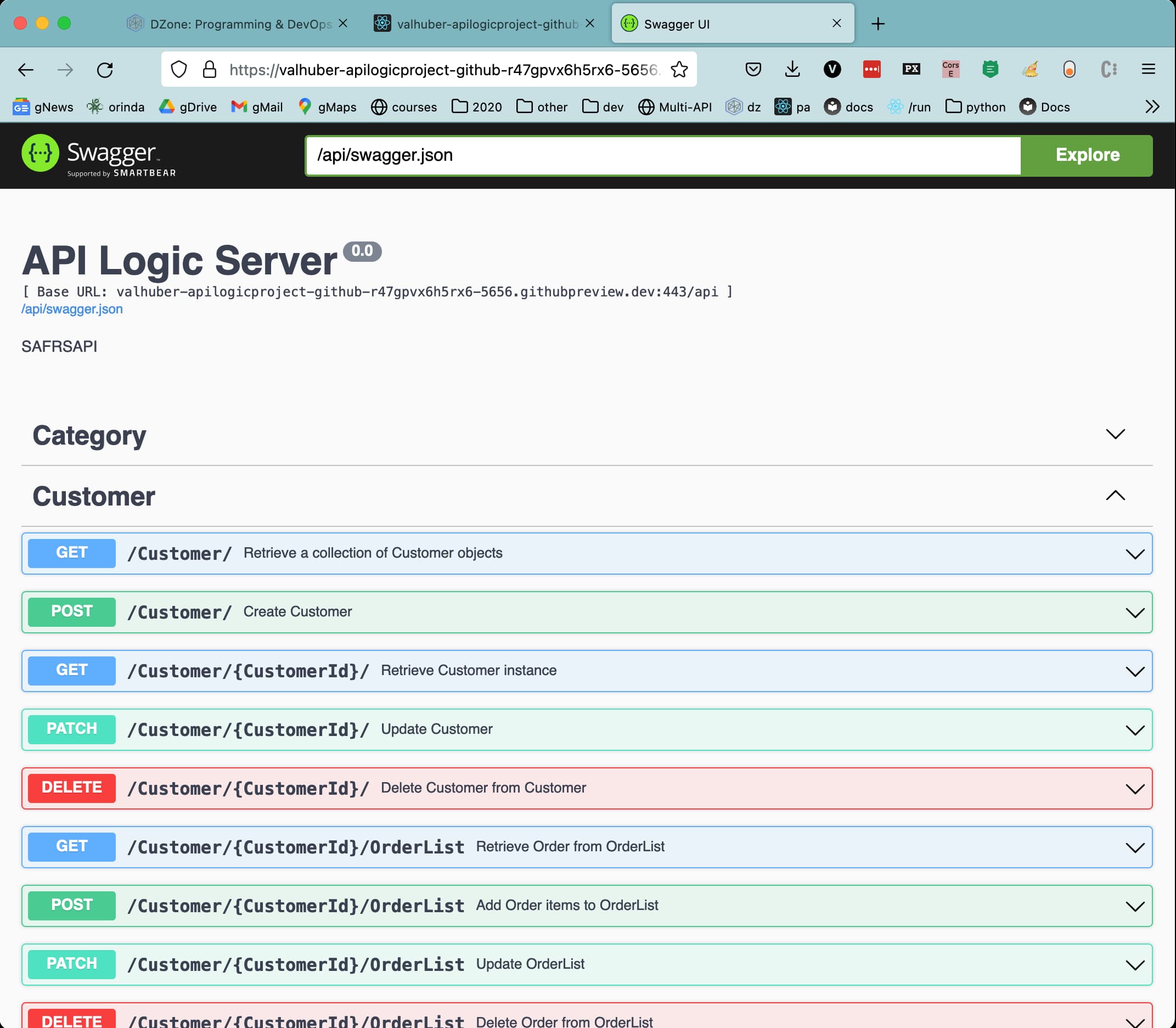1176x1028 pixels.
Task: Click the PX extension icon
Action: [911, 69]
